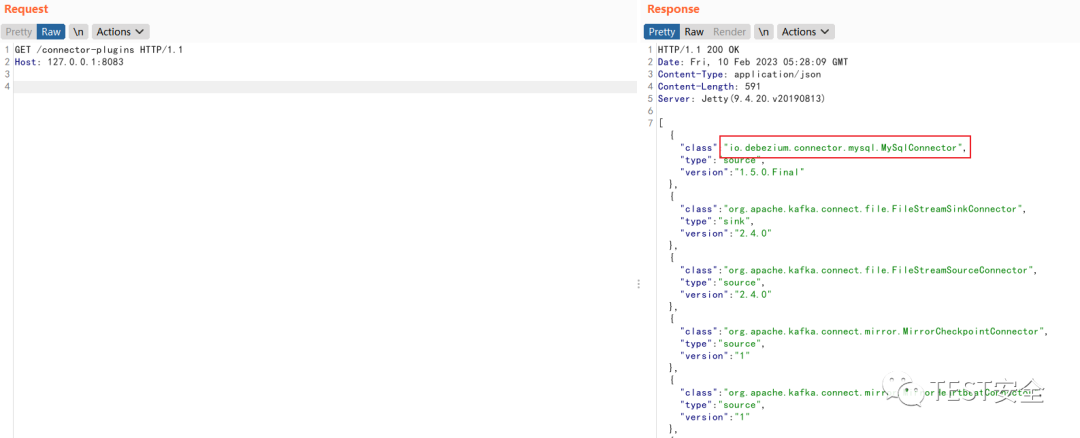Select the Raw tab in Request panel

51,32
